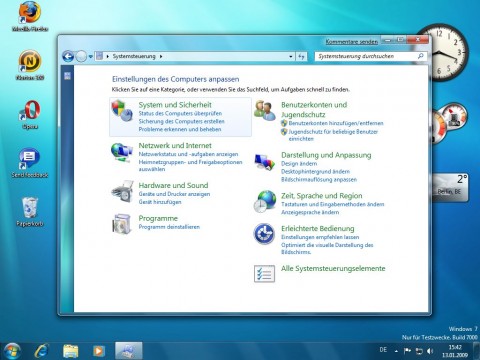Open System und Sicherheit heading
480x360 pixels.
(x=175, y=105)
